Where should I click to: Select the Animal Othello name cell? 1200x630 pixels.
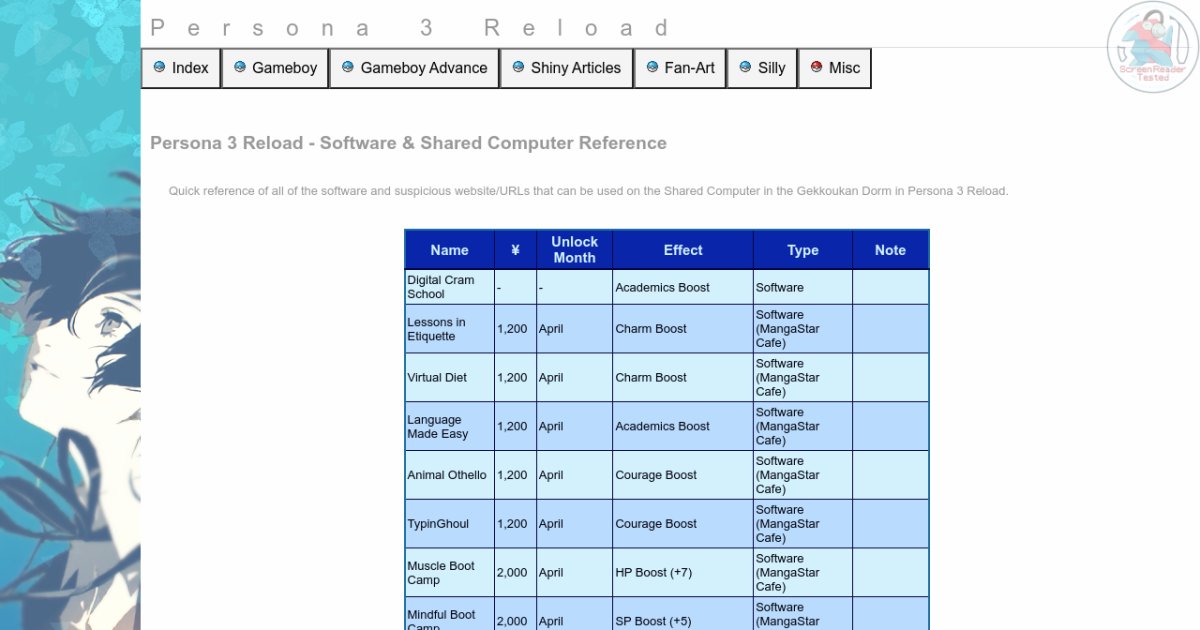[x=449, y=475]
